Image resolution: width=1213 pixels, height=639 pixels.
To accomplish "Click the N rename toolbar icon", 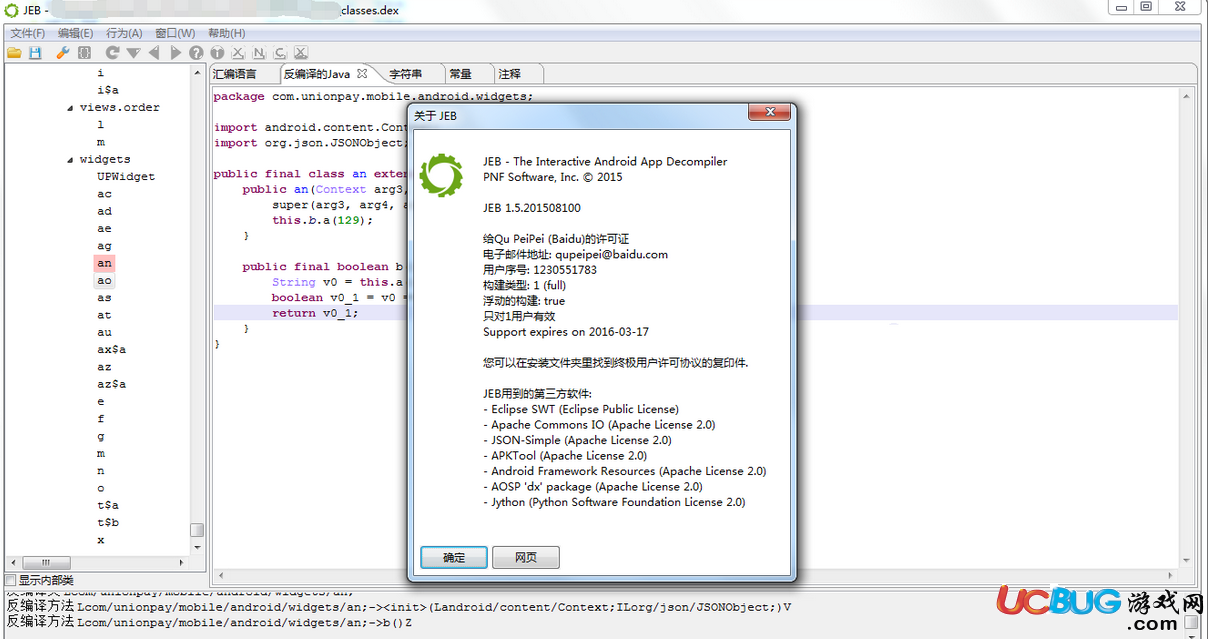I will tap(259, 52).
